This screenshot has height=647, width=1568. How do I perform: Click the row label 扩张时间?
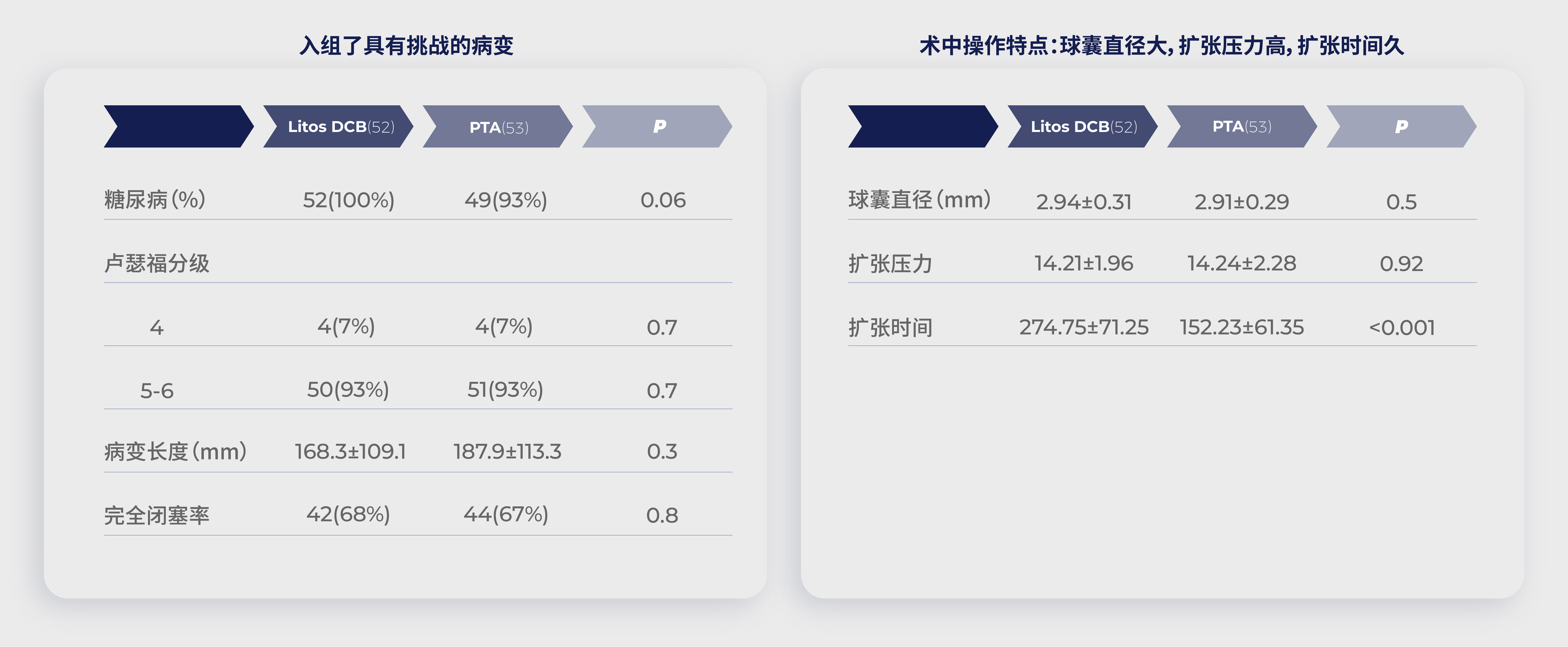[x=890, y=328]
